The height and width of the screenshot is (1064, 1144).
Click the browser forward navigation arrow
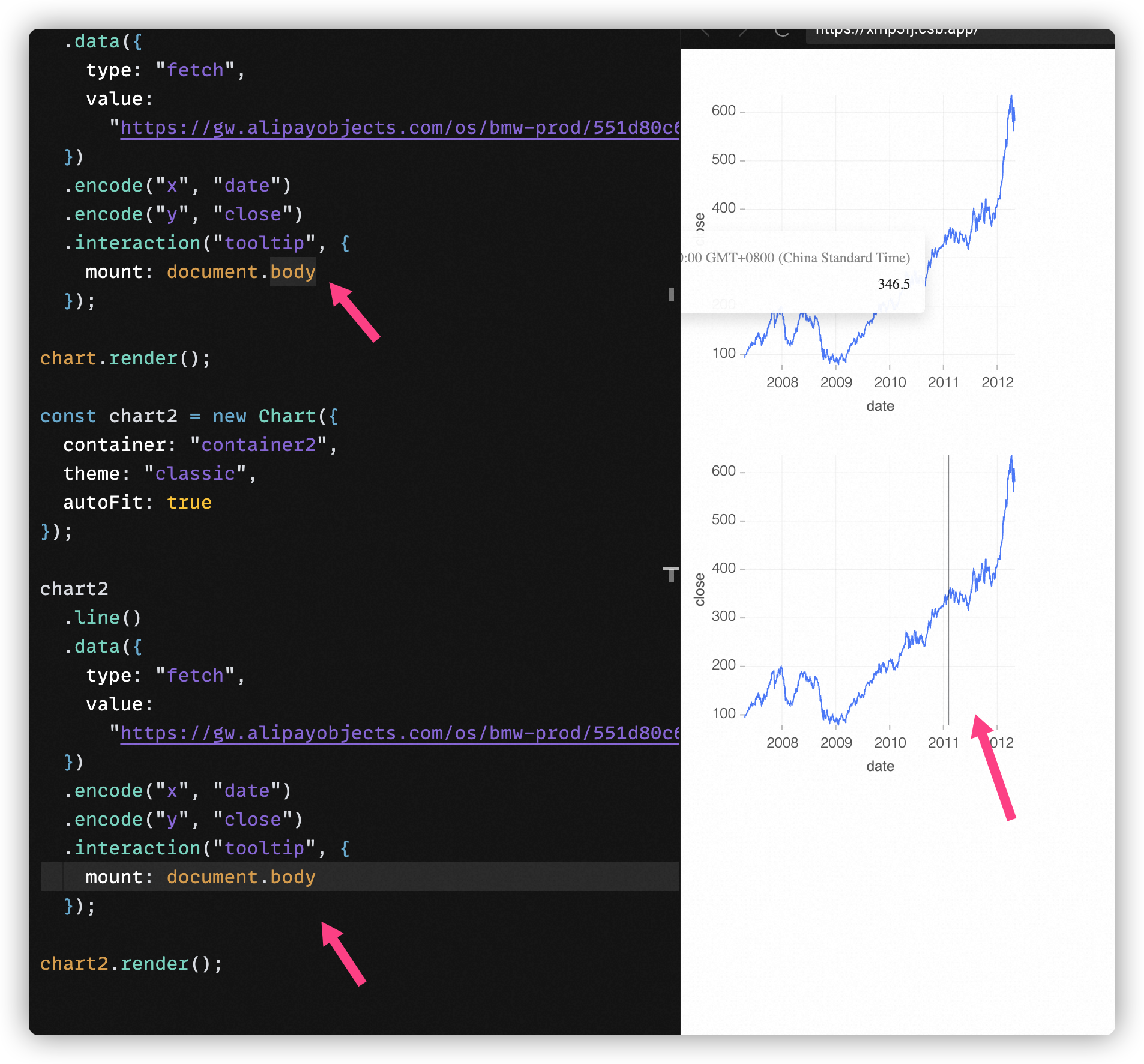pyautogui.click(x=744, y=31)
